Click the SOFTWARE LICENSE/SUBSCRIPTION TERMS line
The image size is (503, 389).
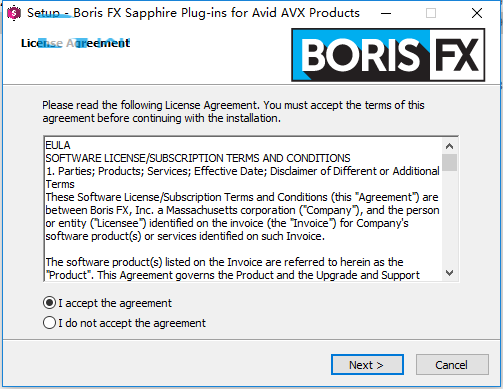198,158
